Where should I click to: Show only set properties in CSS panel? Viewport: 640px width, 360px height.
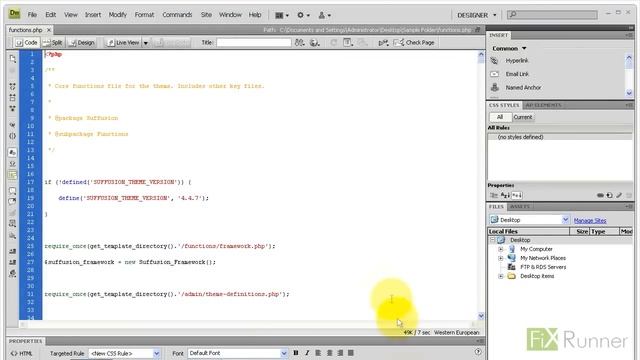click(517, 195)
